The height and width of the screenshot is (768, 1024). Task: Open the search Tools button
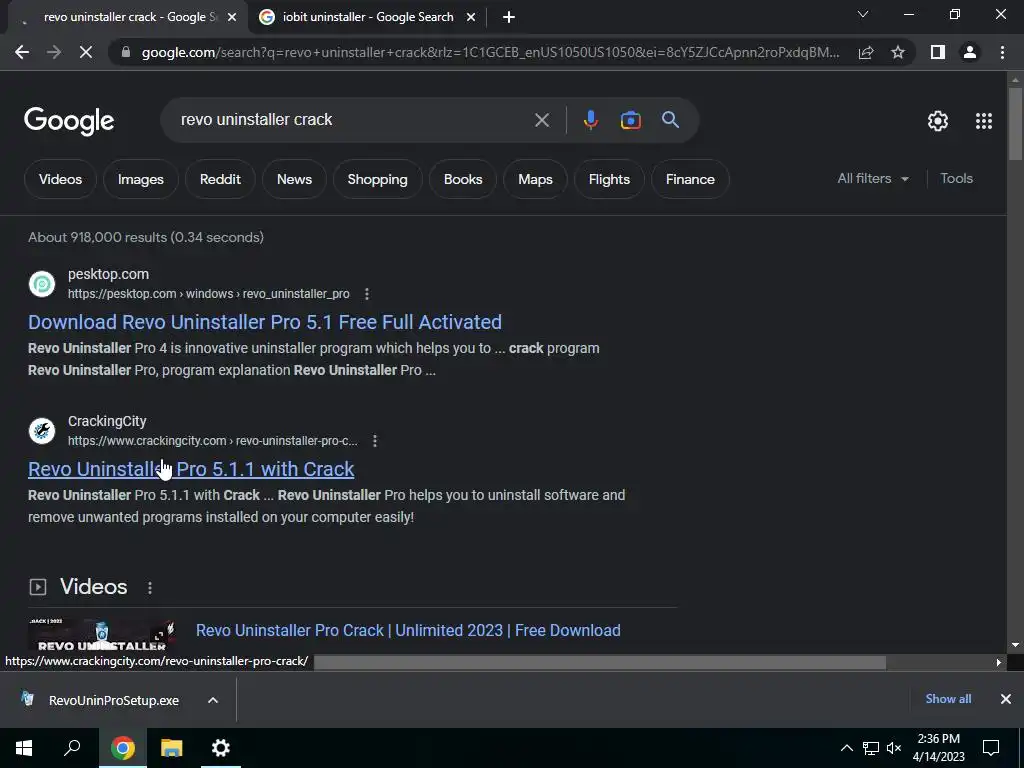(x=956, y=178)
